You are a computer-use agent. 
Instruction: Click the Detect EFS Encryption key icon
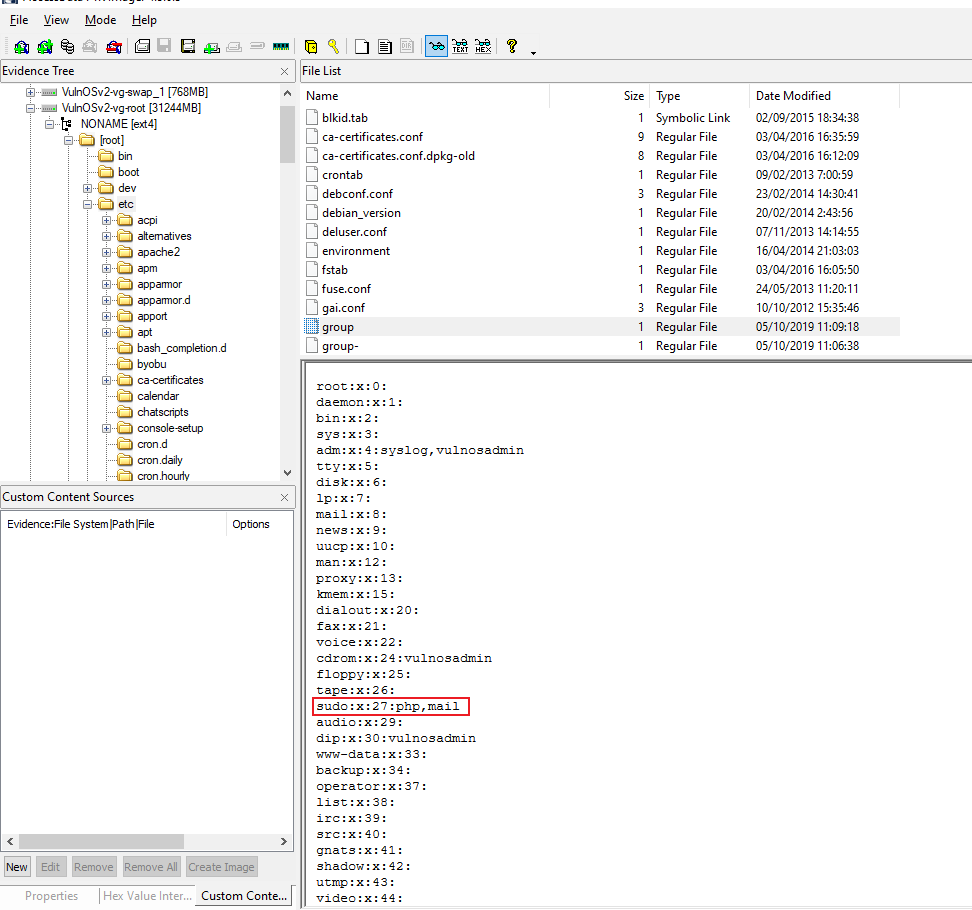(x=333, y=47)
